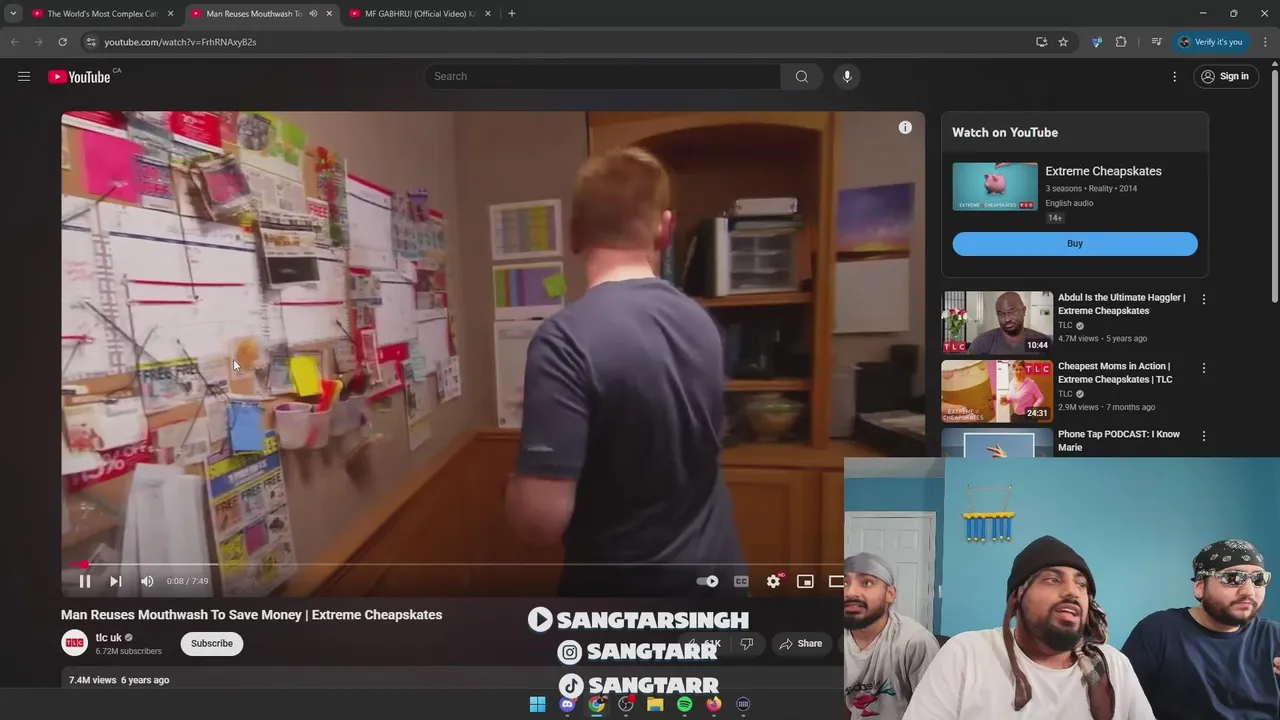Open Spotify from the taskbar
The height and width of the screenshot is (720, 1280).
coord(684,704)
